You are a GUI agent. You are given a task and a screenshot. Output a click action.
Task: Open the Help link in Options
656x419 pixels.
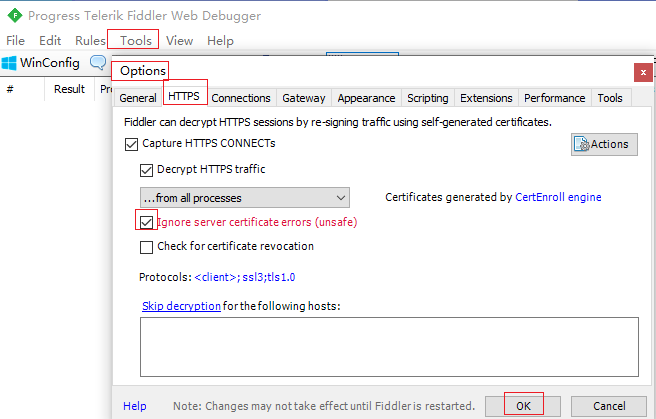[135, 406]
